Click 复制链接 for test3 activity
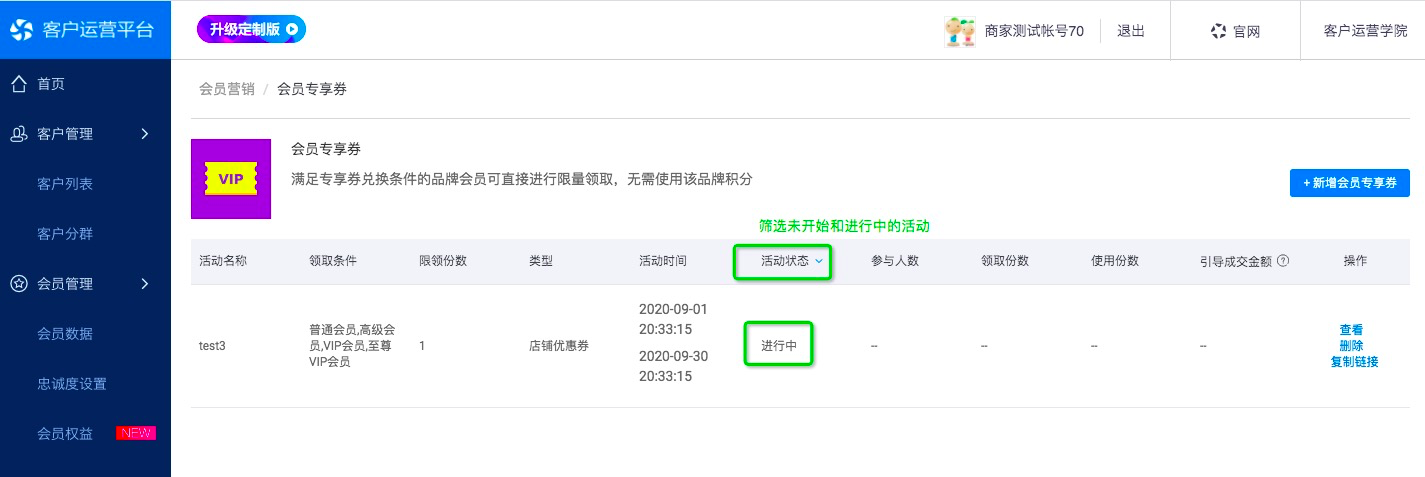The width and height of the screenshot is (1425, 477). pyautogui.click(x=1354, y=362)
